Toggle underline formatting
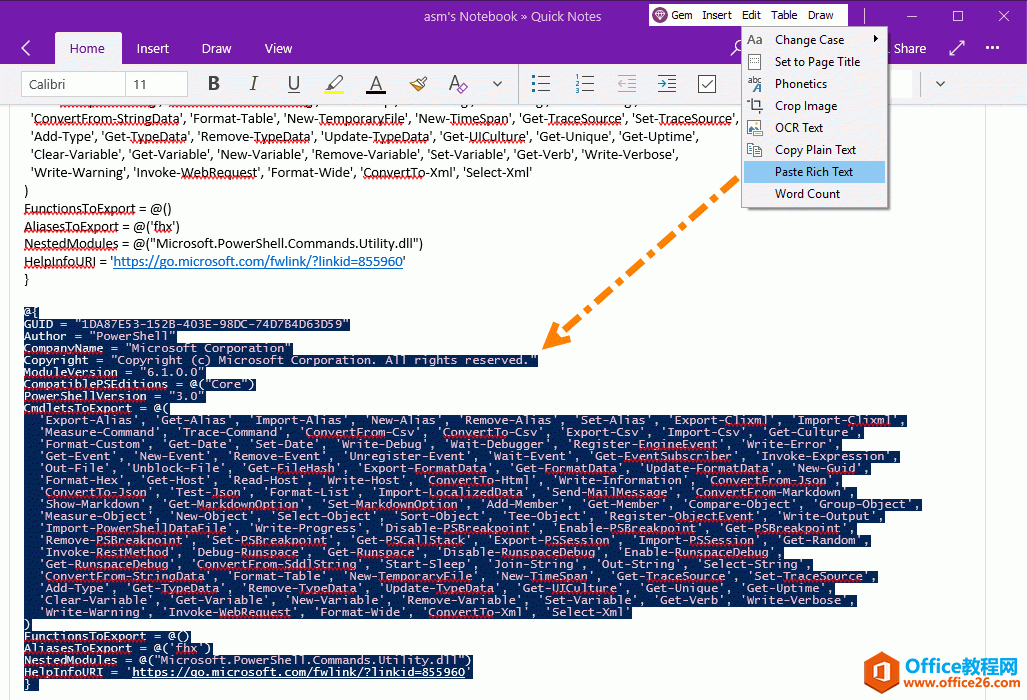Screen dimensions: 1027x700 (294, 84)
